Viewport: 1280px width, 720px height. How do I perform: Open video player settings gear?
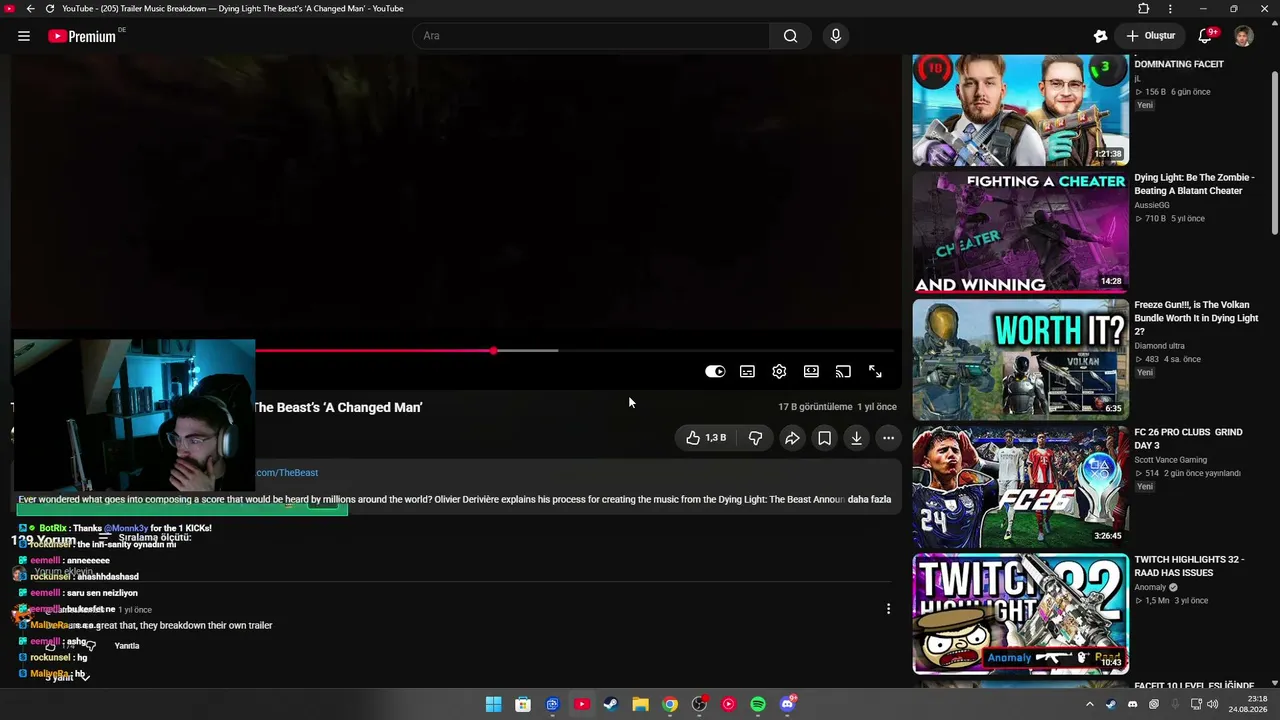(x=779, y=372)
